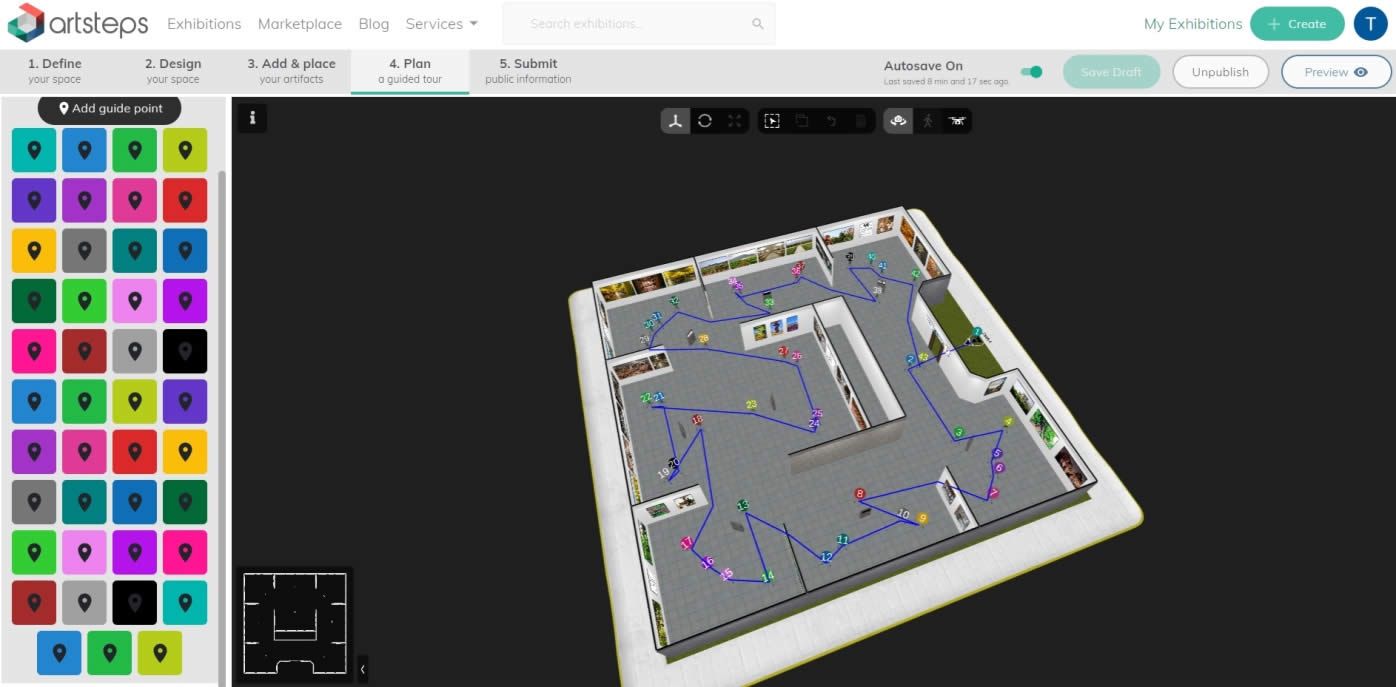
Task: Click Preview button with eye icon
Action: pyautogui.click(x=1335, y=72)
